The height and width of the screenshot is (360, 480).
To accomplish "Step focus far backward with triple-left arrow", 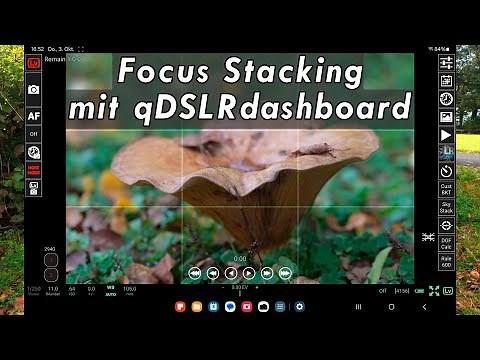I will tap(195, 273).
